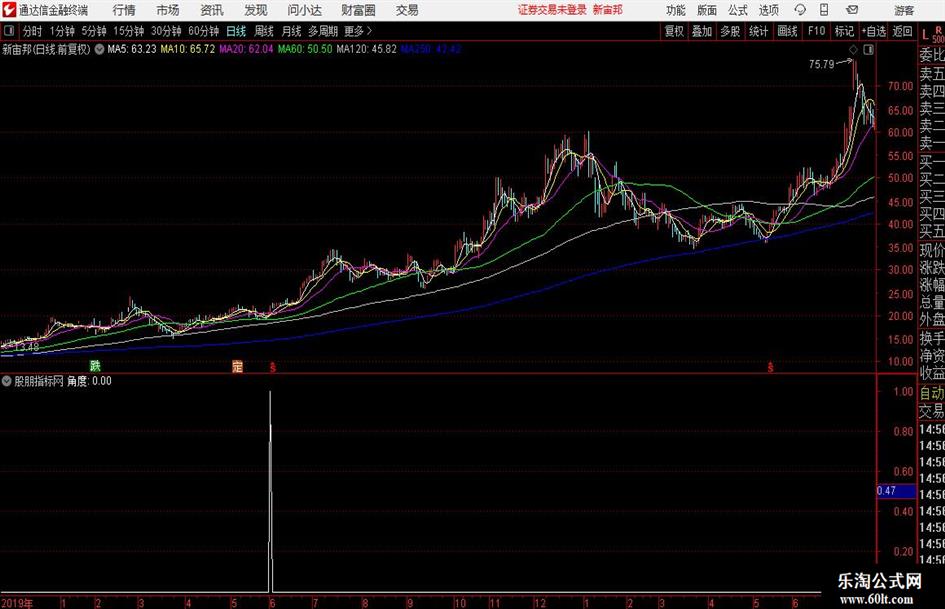
Task: Expand the 新宙邦 main chart settings arrow
Action: pos(99,49)
